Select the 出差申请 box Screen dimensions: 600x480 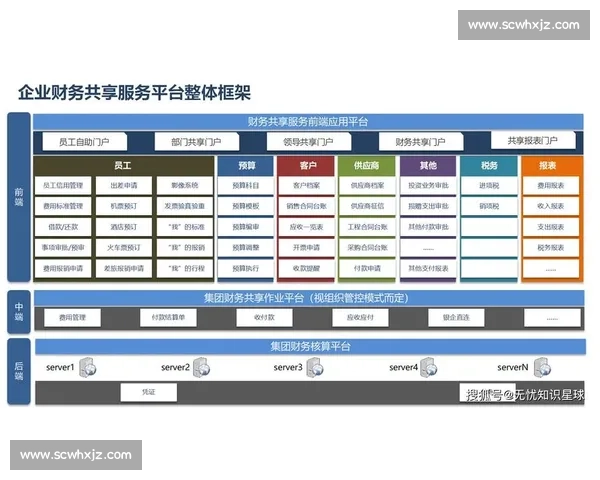[x=124, y=186]
